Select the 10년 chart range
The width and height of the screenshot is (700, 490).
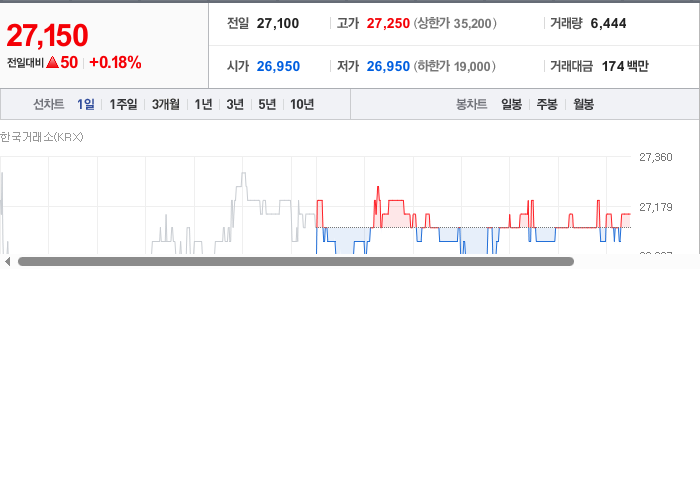[x=302, y=104]
